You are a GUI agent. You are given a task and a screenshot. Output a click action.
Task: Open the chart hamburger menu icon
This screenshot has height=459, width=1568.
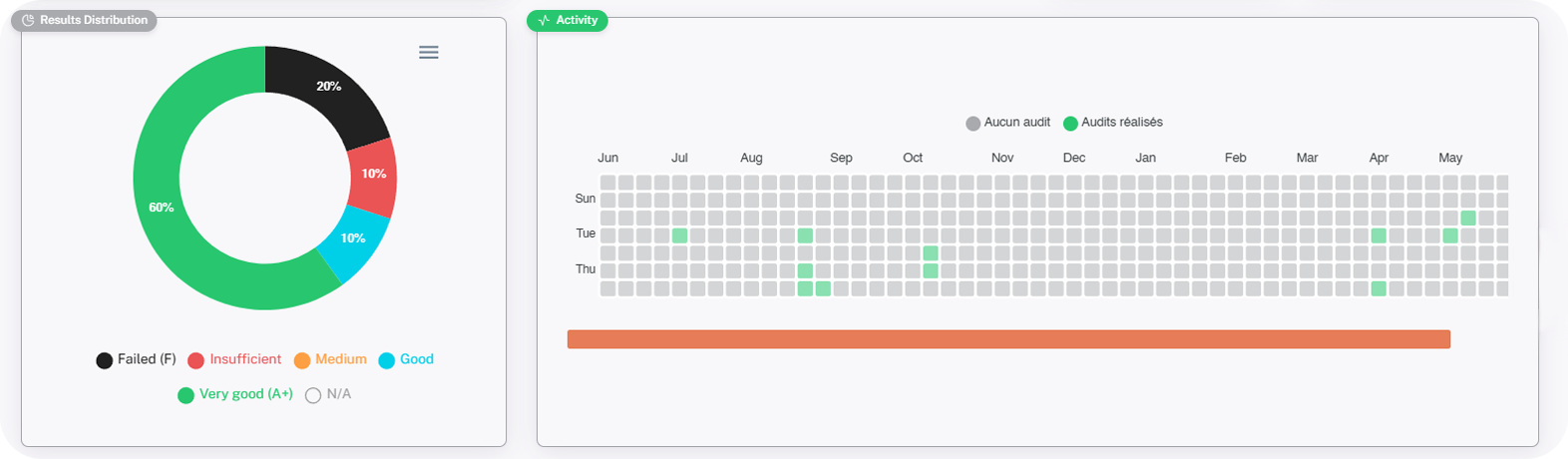click(x=429, y=52)
